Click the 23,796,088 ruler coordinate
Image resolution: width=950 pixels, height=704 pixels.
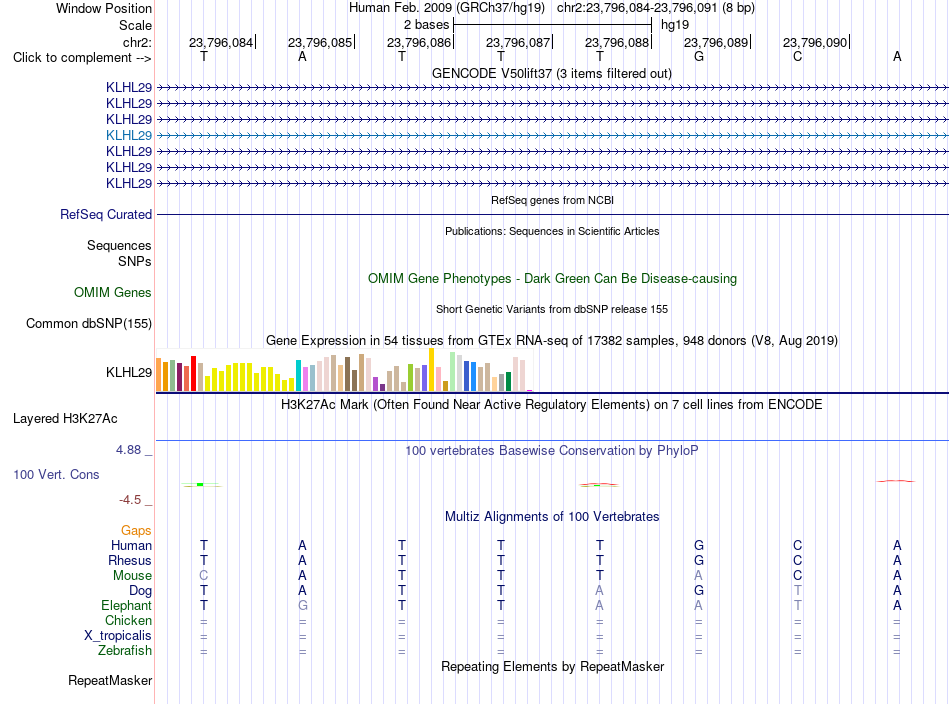tap(617, 42)
